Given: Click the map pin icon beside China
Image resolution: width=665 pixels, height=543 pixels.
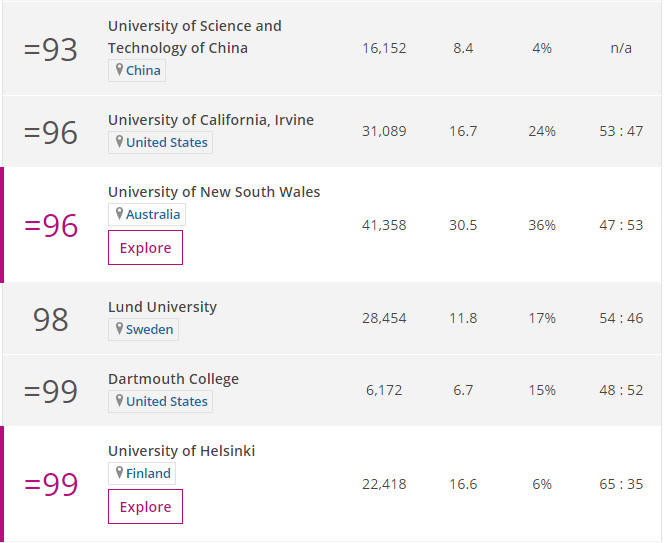Looking at the screenshot, I should click(119, 70).
